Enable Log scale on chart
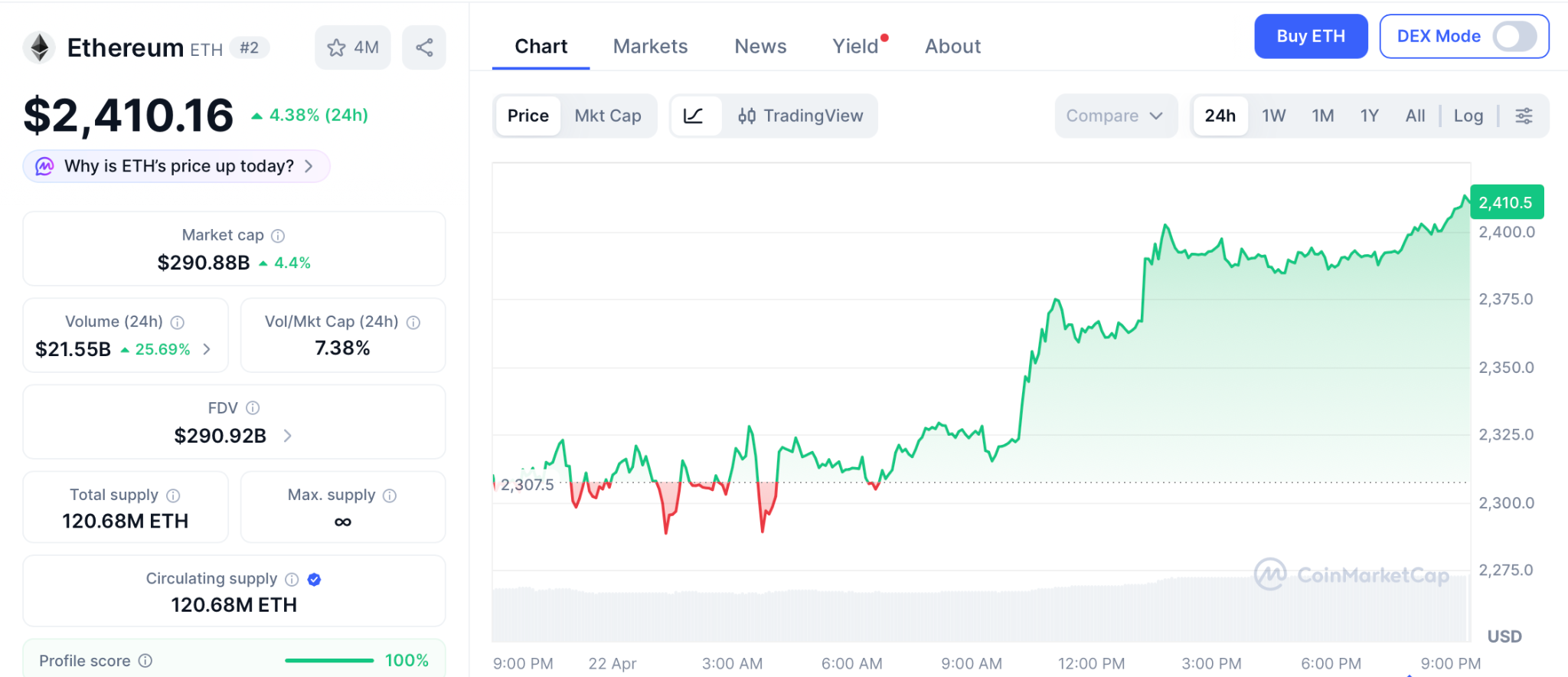This screenshot has height=677, width=1568. [x=1468, y=116]
